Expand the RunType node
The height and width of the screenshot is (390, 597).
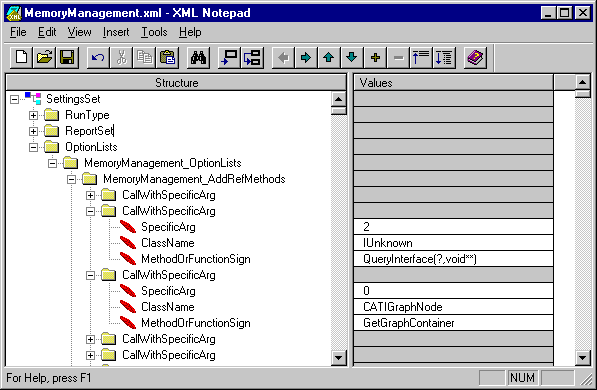34,115
